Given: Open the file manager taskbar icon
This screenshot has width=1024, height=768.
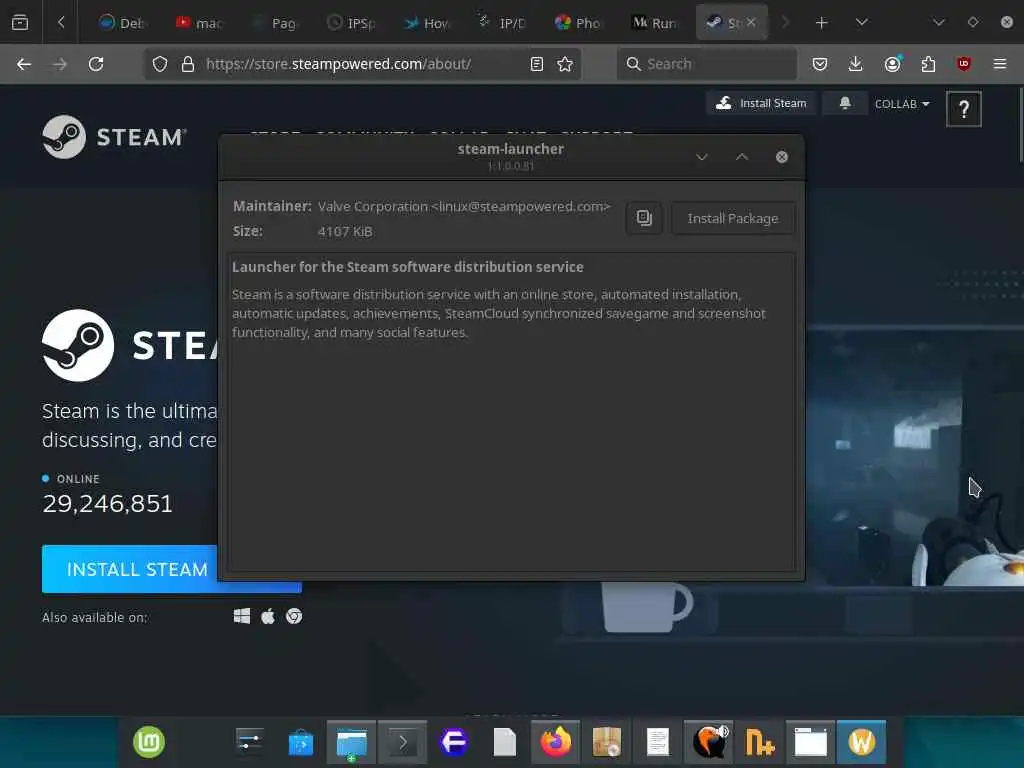Looking at the screenshot, I should pyautogui.click(x=351, y=743).
